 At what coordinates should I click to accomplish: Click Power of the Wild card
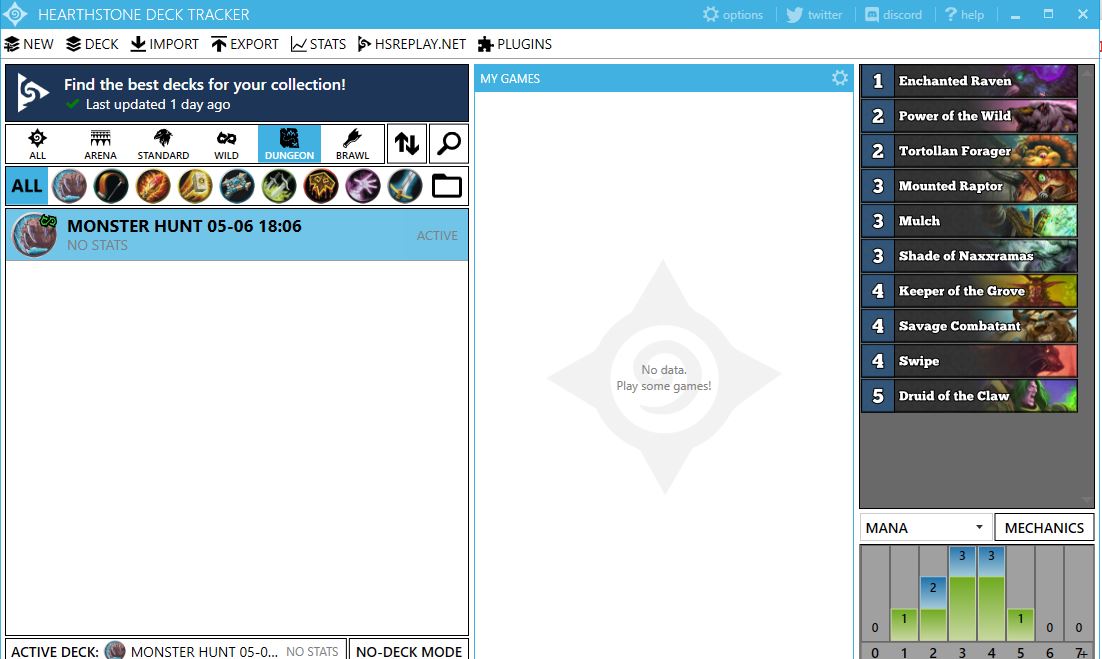coord(969,116)
